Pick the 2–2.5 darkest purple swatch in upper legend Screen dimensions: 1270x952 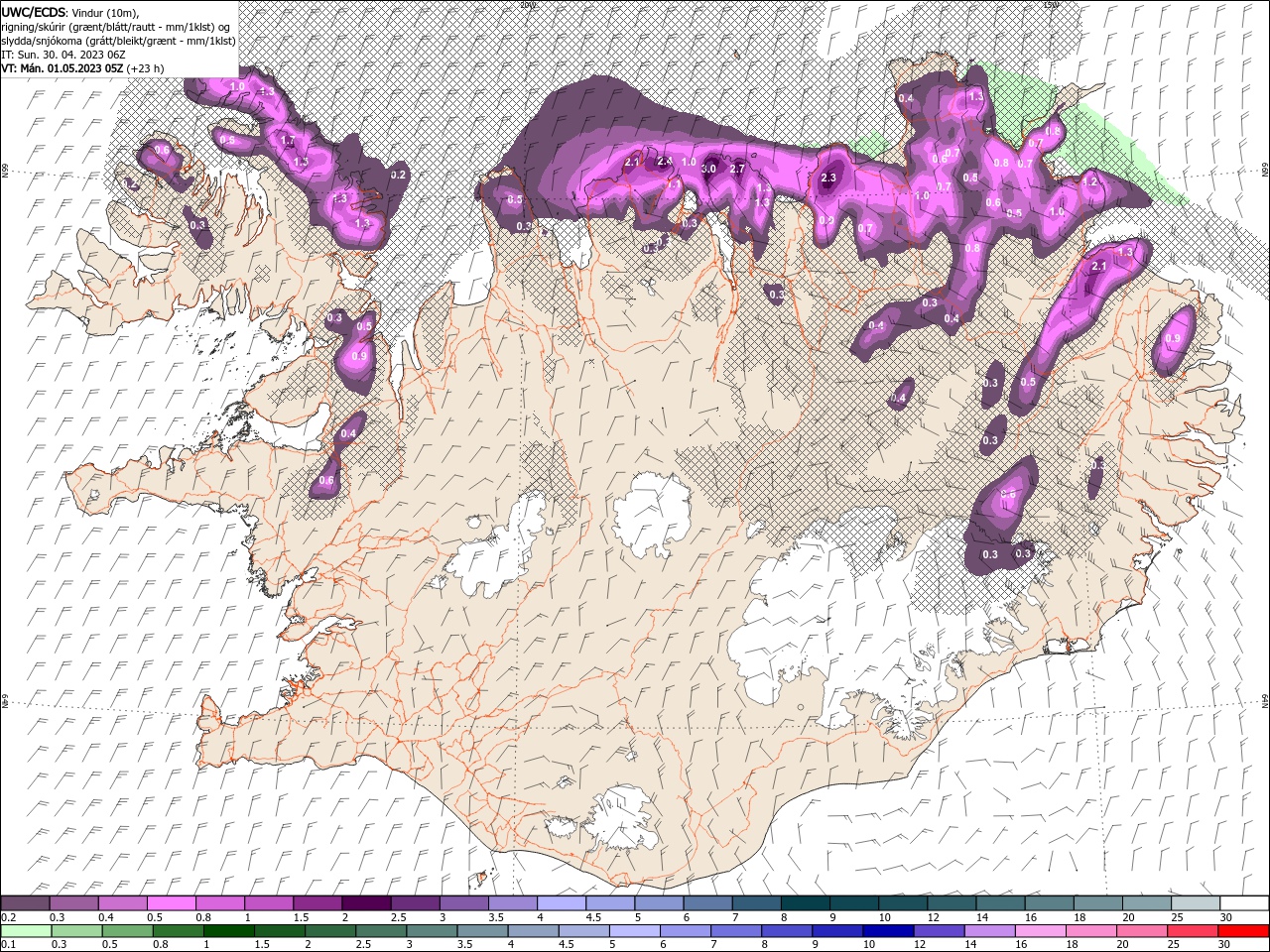click(365, 902)
